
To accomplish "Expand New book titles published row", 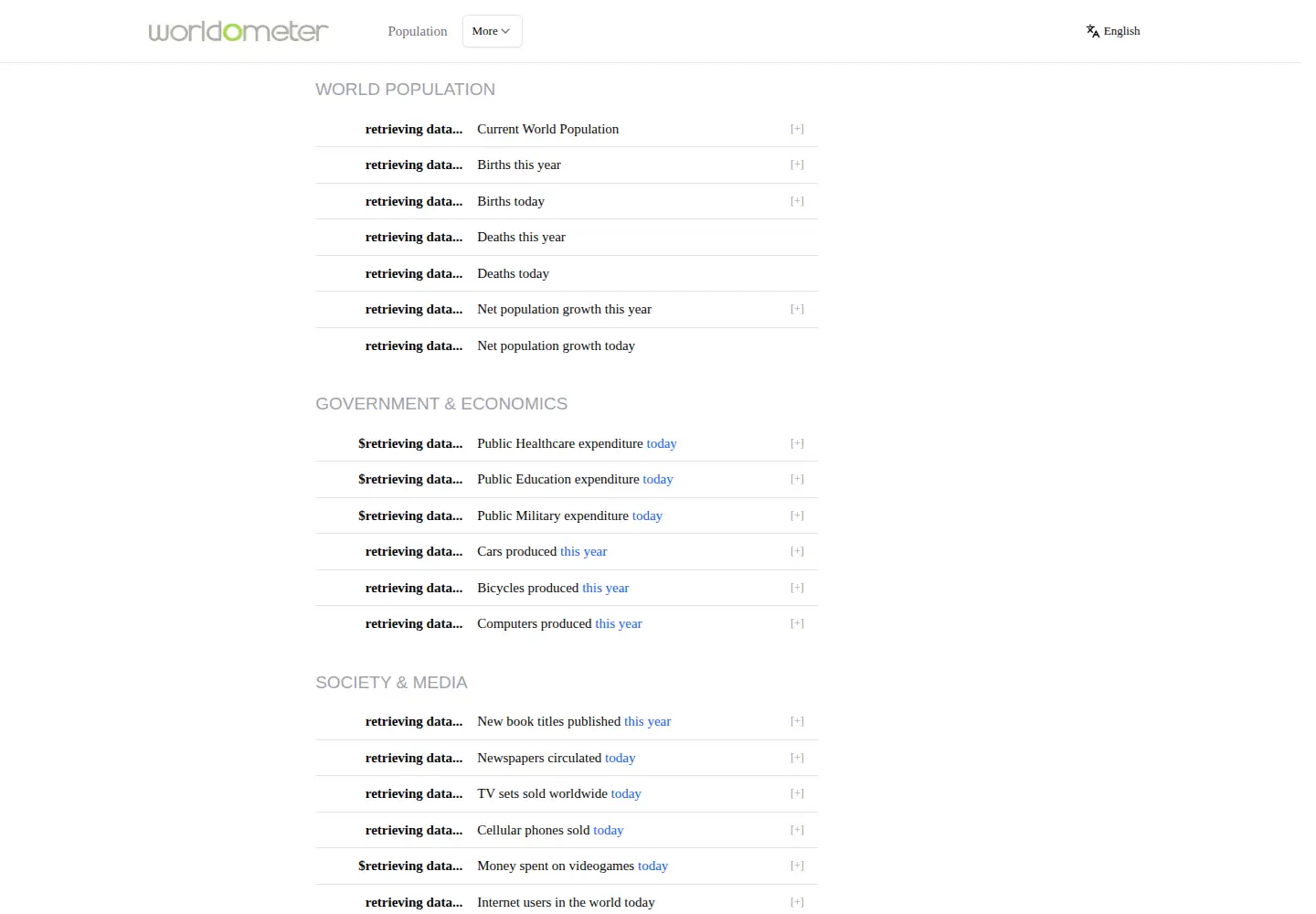I will click(797, 721).
